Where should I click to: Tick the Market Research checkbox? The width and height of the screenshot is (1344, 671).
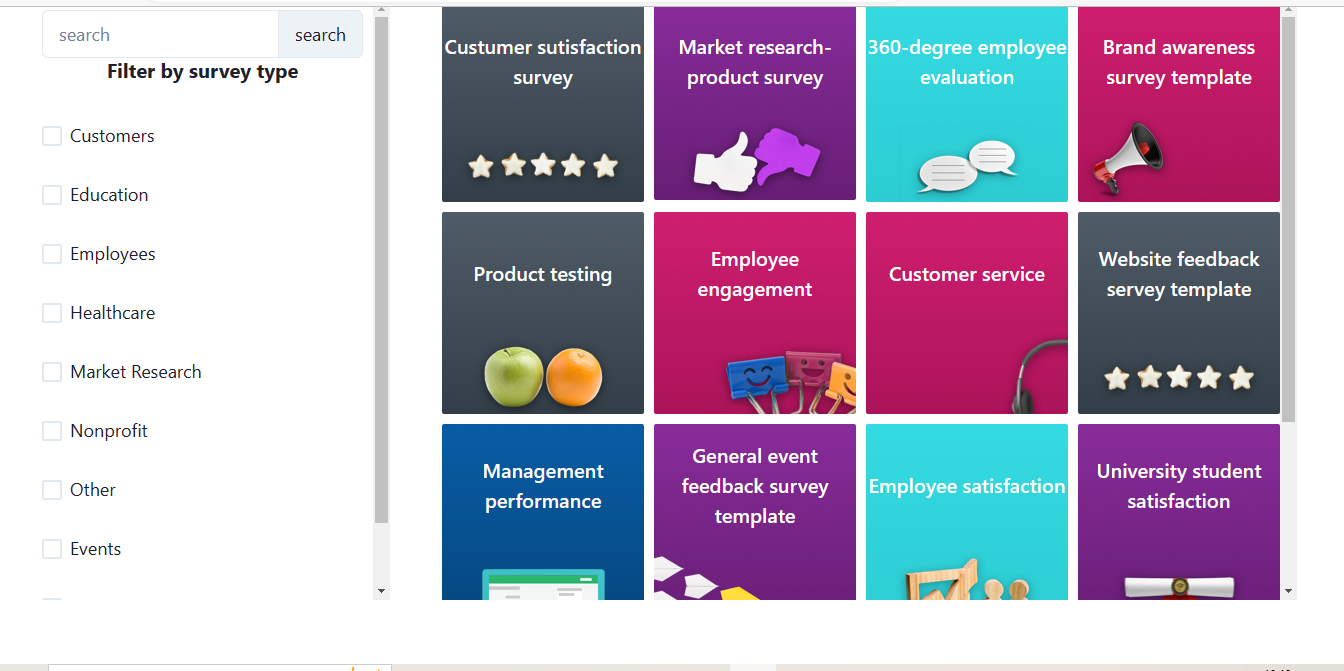(52, 372)
